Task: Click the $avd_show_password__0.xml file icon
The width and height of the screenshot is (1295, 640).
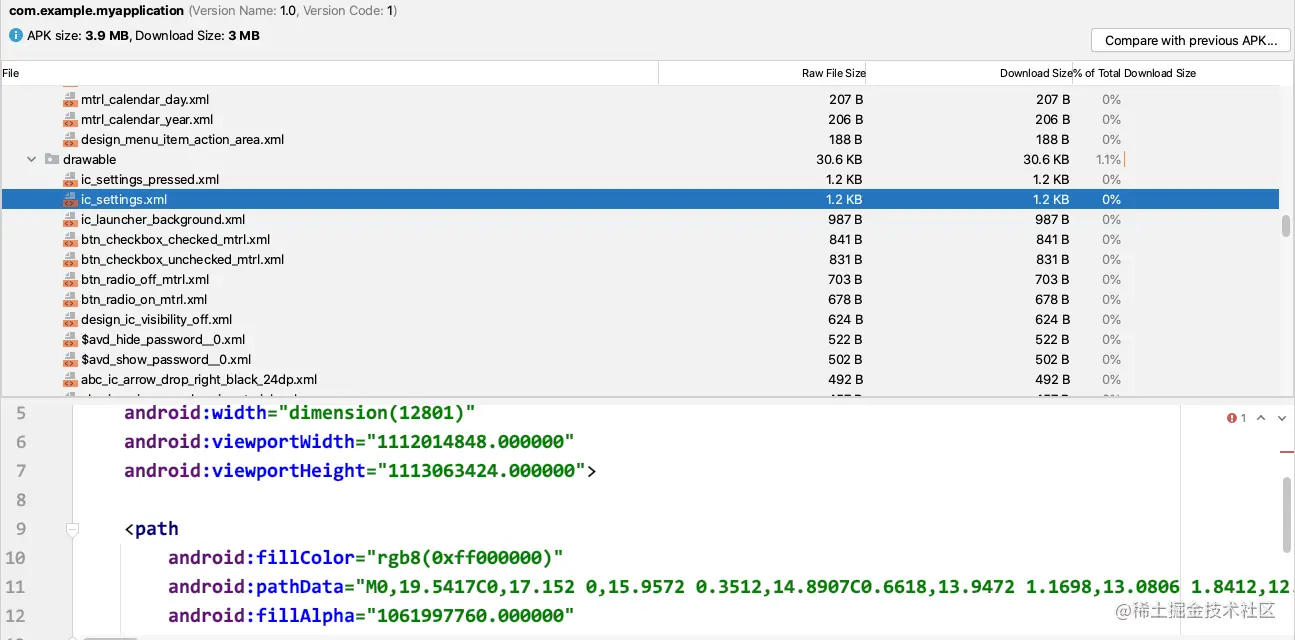Action: [x=70, y=359]
